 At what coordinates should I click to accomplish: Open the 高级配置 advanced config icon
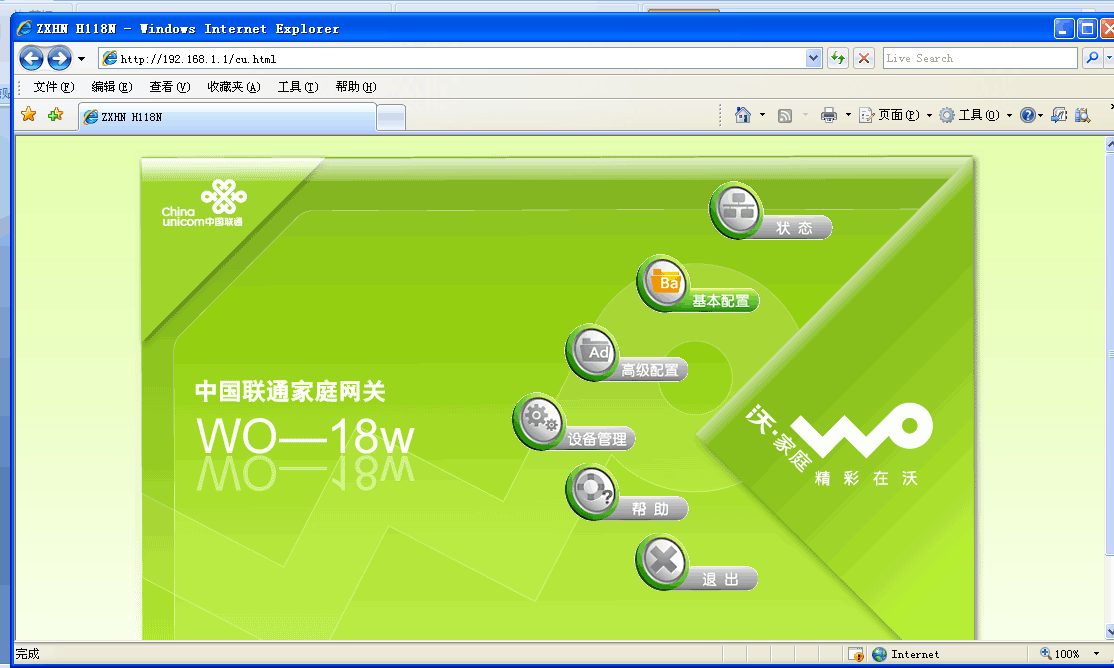(x=593, y=352)
